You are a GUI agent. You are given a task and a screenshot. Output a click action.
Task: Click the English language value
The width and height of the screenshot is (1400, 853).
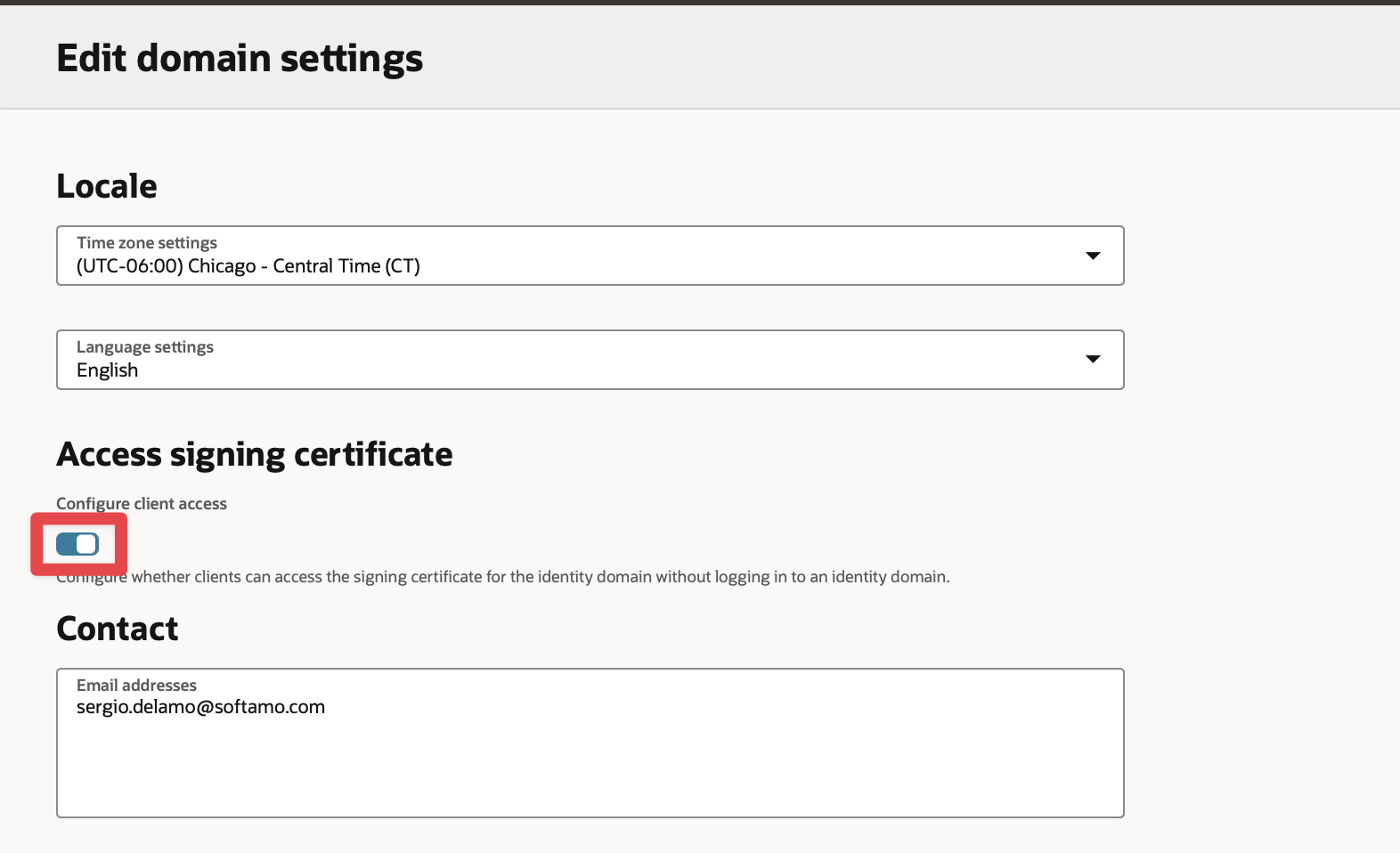tap(108, 370)
